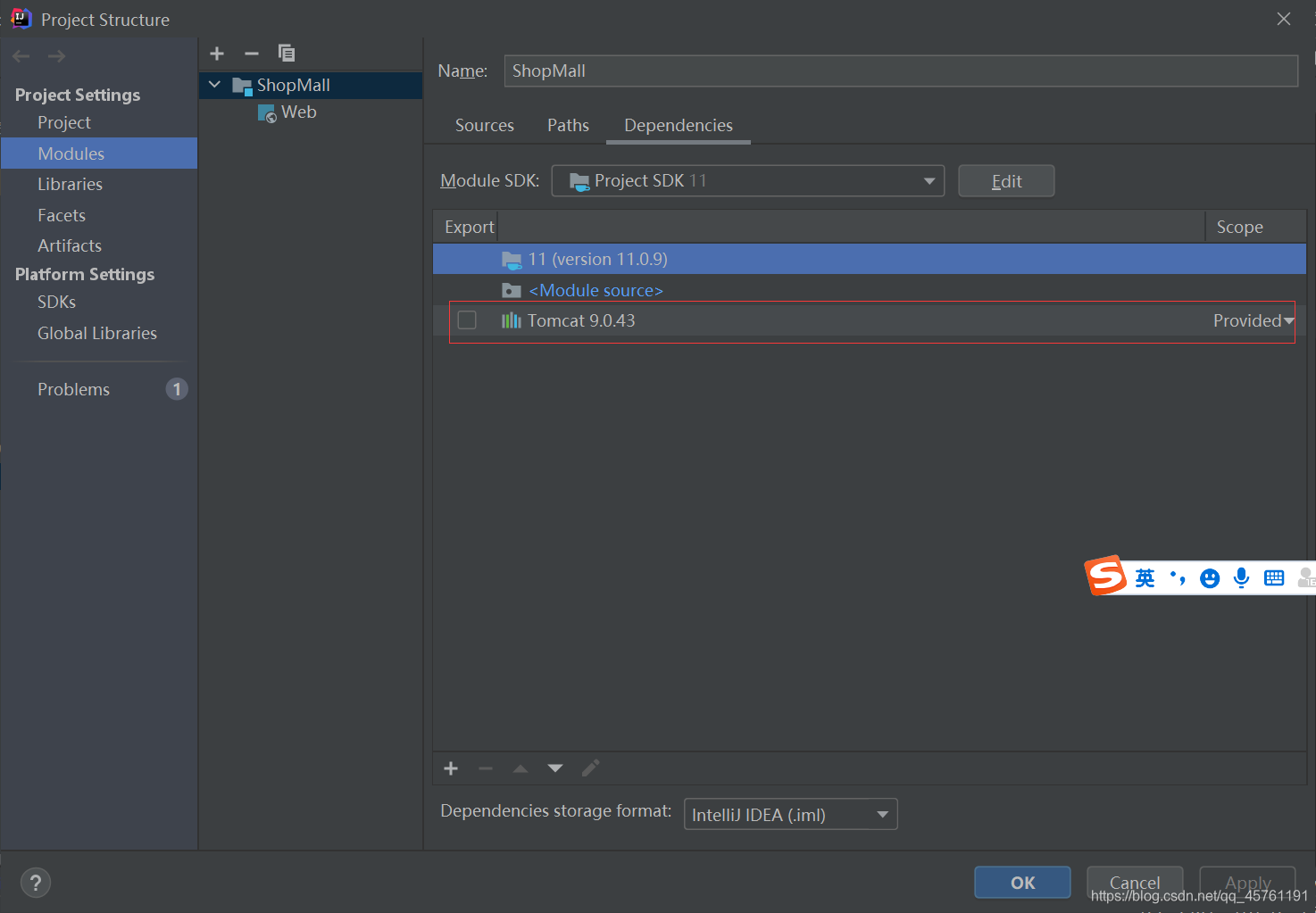The image size is (1316, 913).
Task: Open help question mark button
Action: click(x=35, y=883)
